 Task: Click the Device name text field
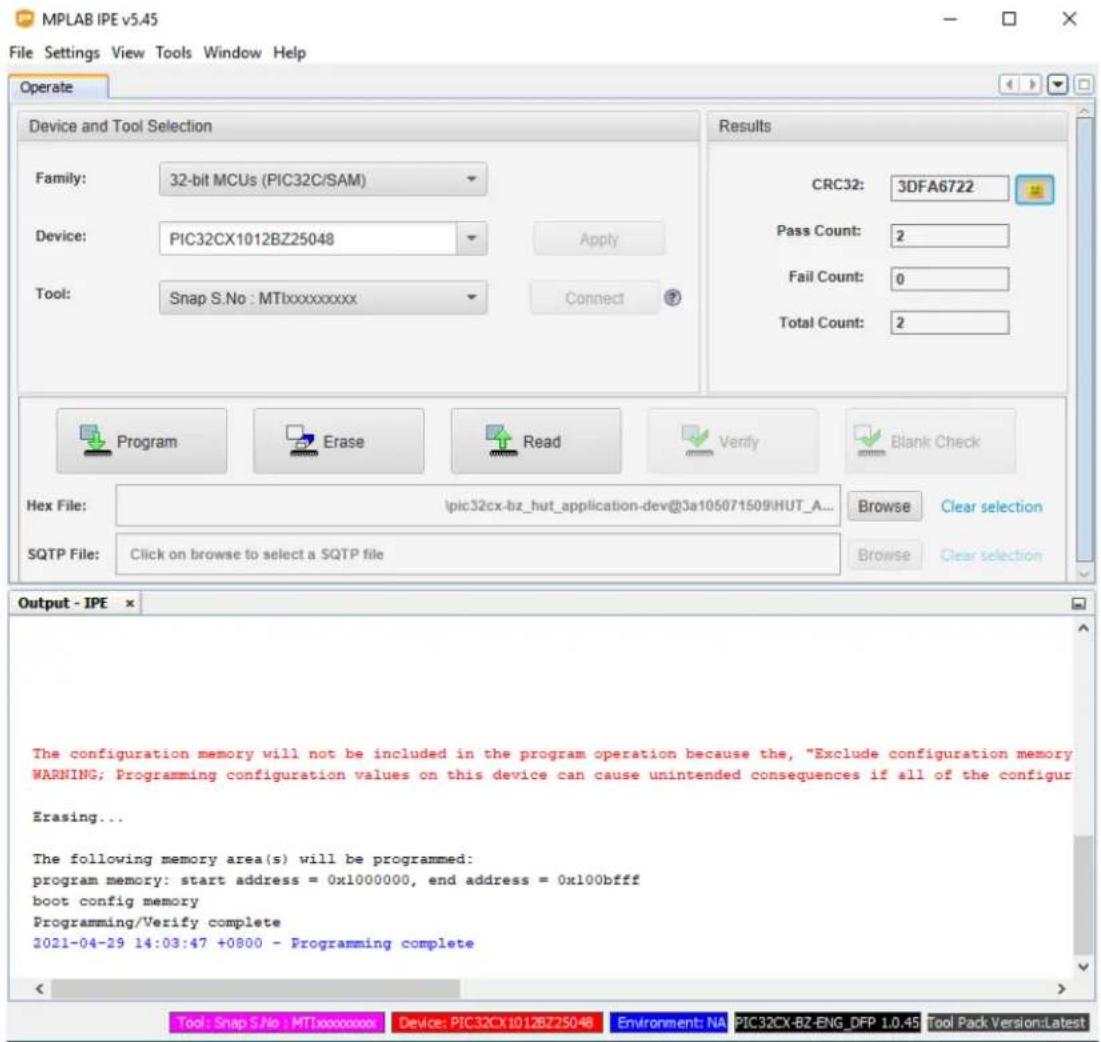308,239
